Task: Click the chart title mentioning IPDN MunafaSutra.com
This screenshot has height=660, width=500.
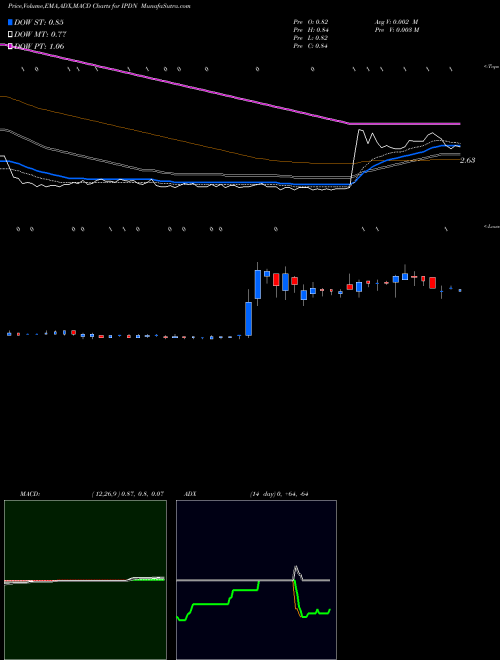Action: 99,7
